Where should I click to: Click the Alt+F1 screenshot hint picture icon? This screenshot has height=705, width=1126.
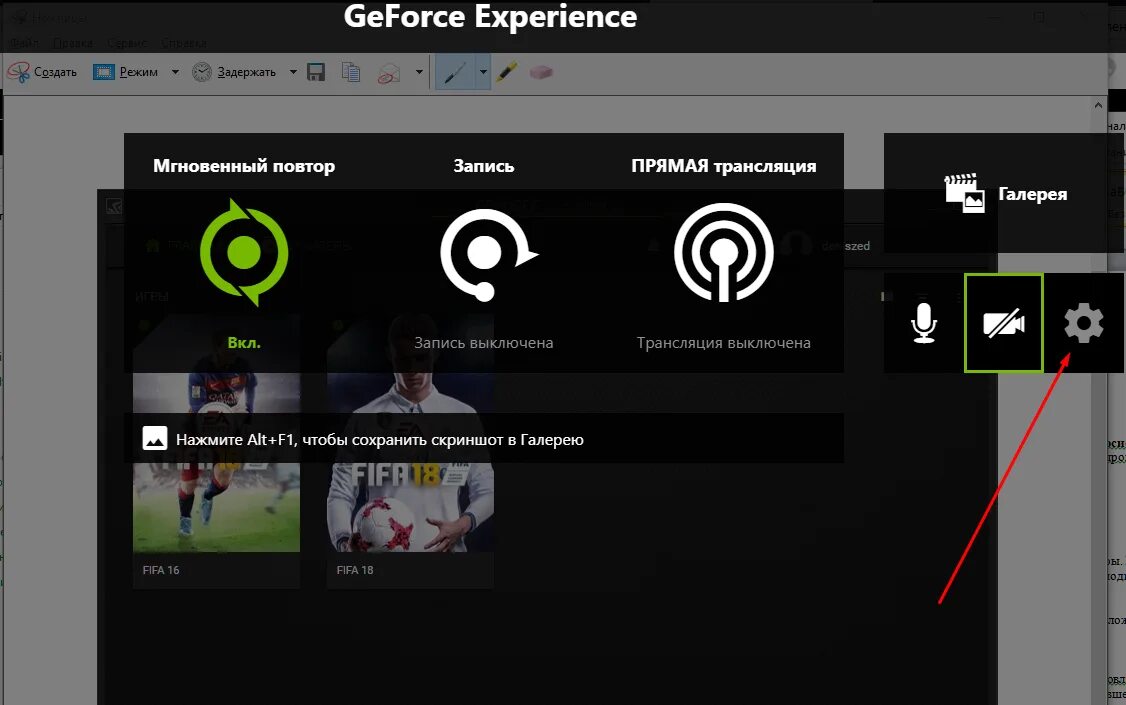[x=154, y=438]
